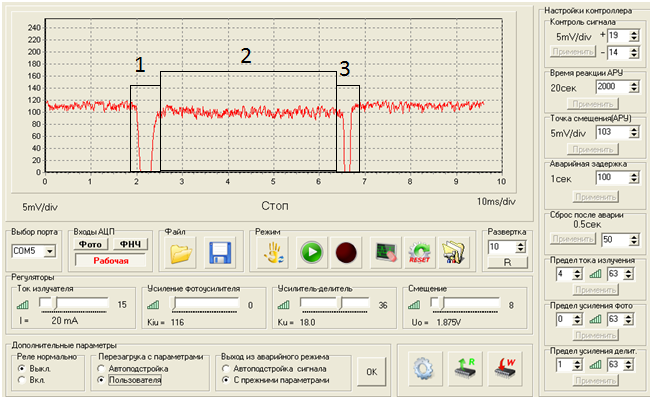Click spinner of Предел тока излучения 4
This screenshot has height=399, width=651.
pos(578,274)
